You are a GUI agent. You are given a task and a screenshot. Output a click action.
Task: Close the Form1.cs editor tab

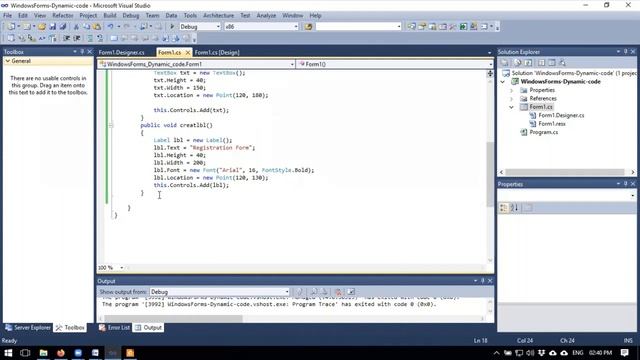click(x=188, y=52)
